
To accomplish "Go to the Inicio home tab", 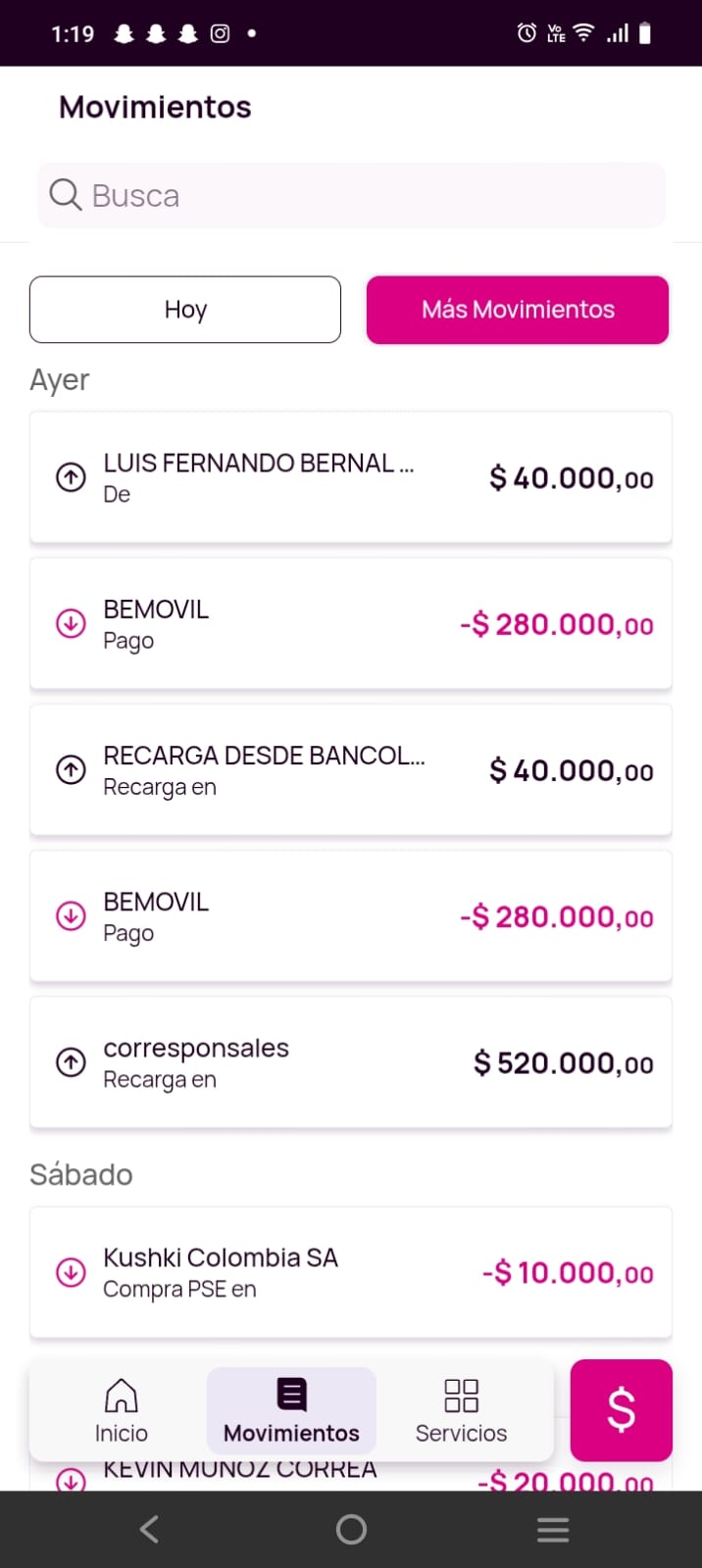I will point(121,1411).
